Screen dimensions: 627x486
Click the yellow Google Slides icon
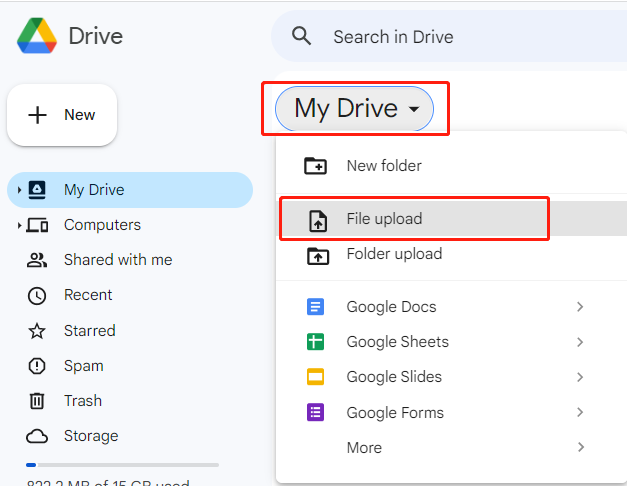(315, 377)
